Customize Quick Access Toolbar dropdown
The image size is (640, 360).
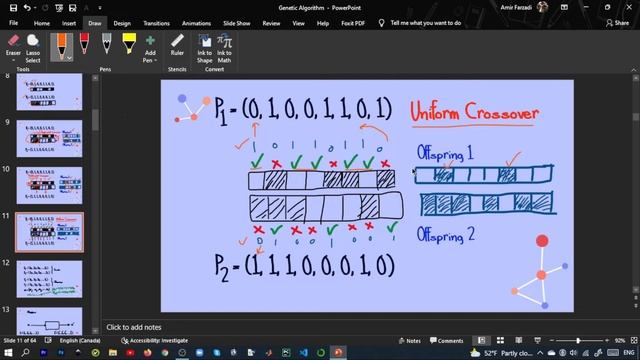[x=100, y=8]
